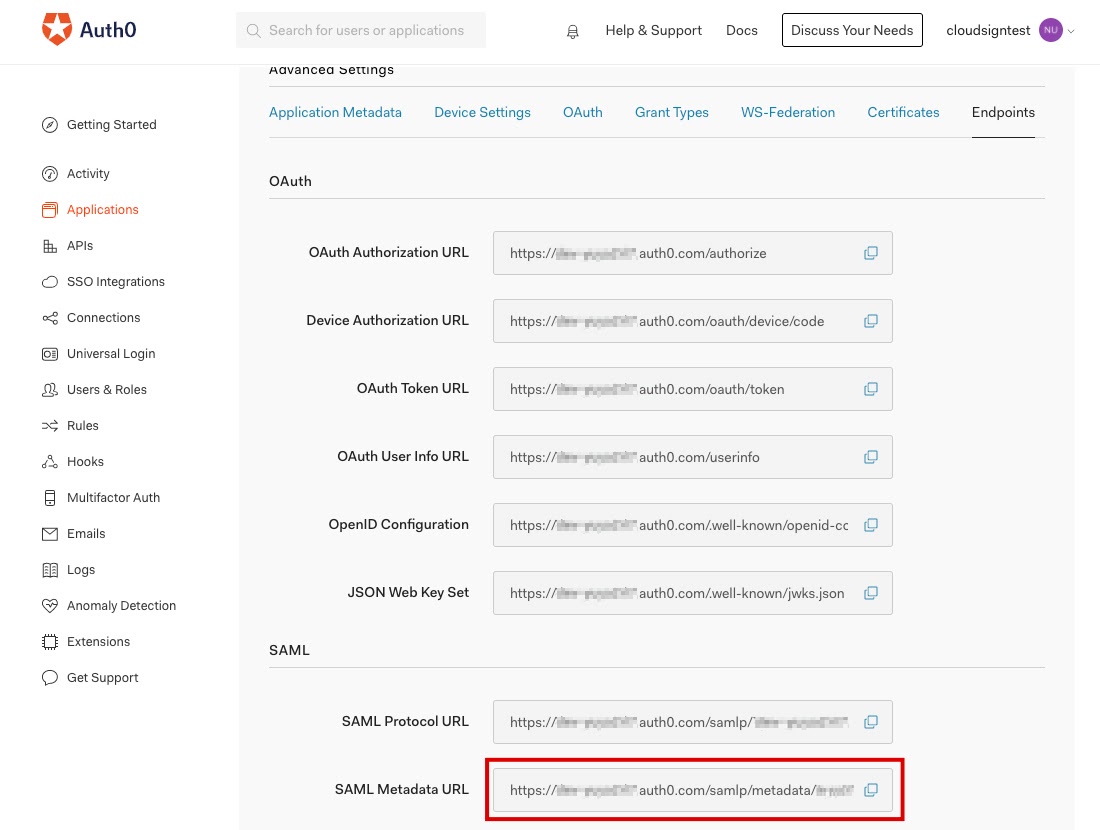
Task: Open the Grant Types tab
Action: click(x=671, y=112)
